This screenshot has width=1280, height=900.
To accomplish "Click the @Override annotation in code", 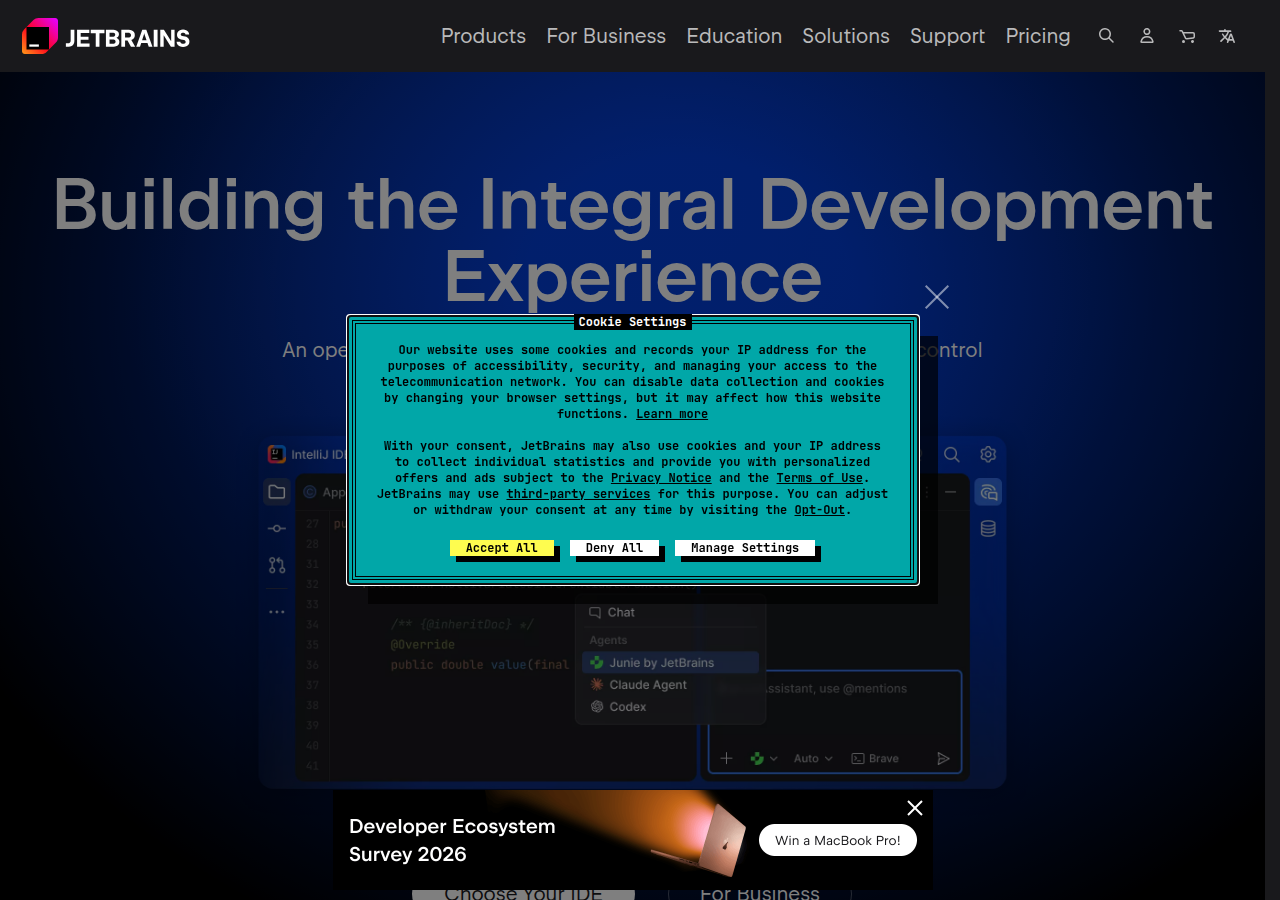I will pyautogui.click(x=423, y=645).
